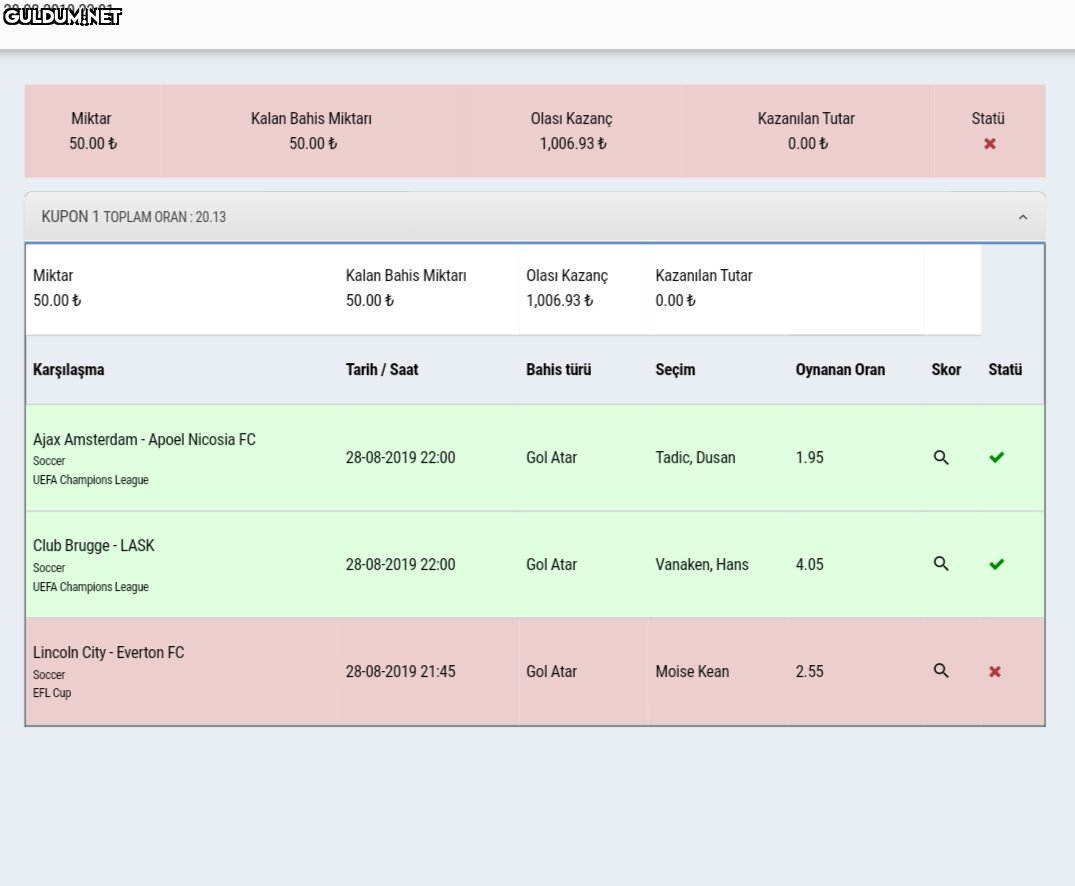The width and height of the screenshot is (1075, 886).
Task: Click Olası Kazanç amount in top summary
Action: click(572, 144)
